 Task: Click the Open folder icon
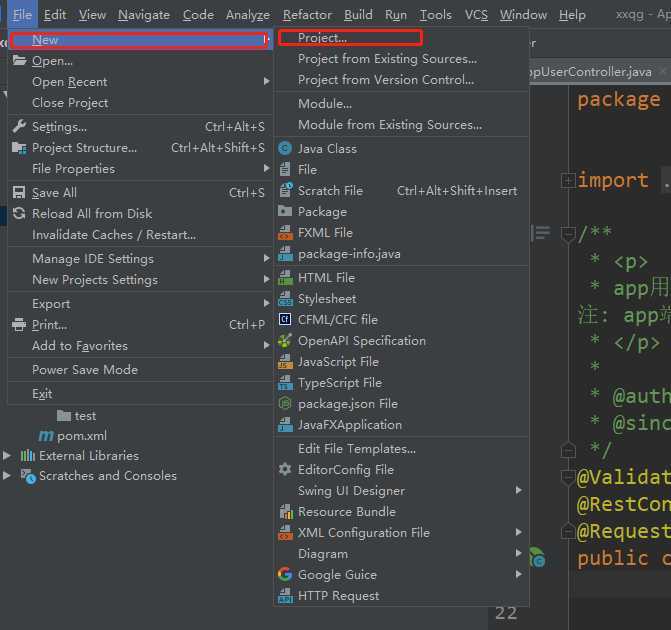click(x=19, y=60)
